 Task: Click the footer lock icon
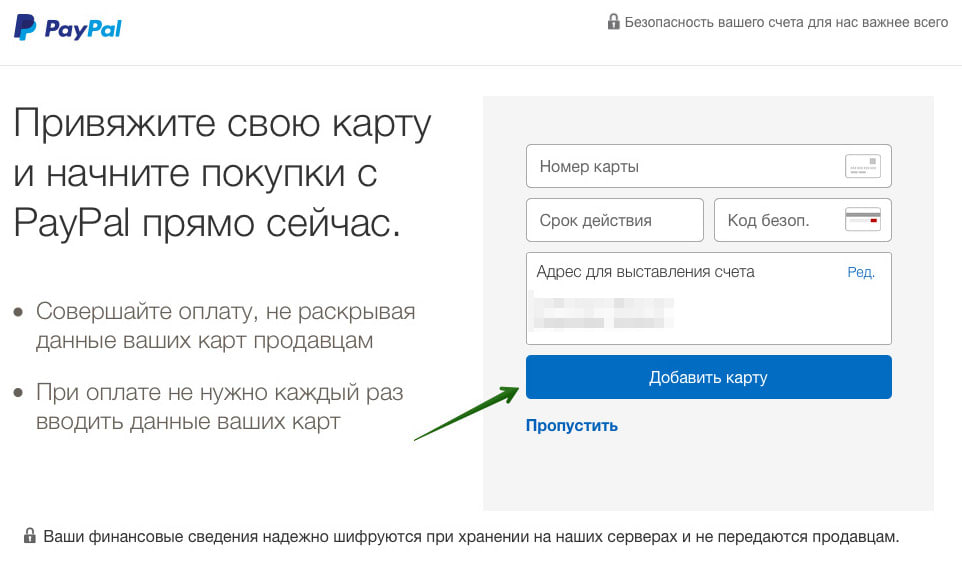click(x=29, y=535)
